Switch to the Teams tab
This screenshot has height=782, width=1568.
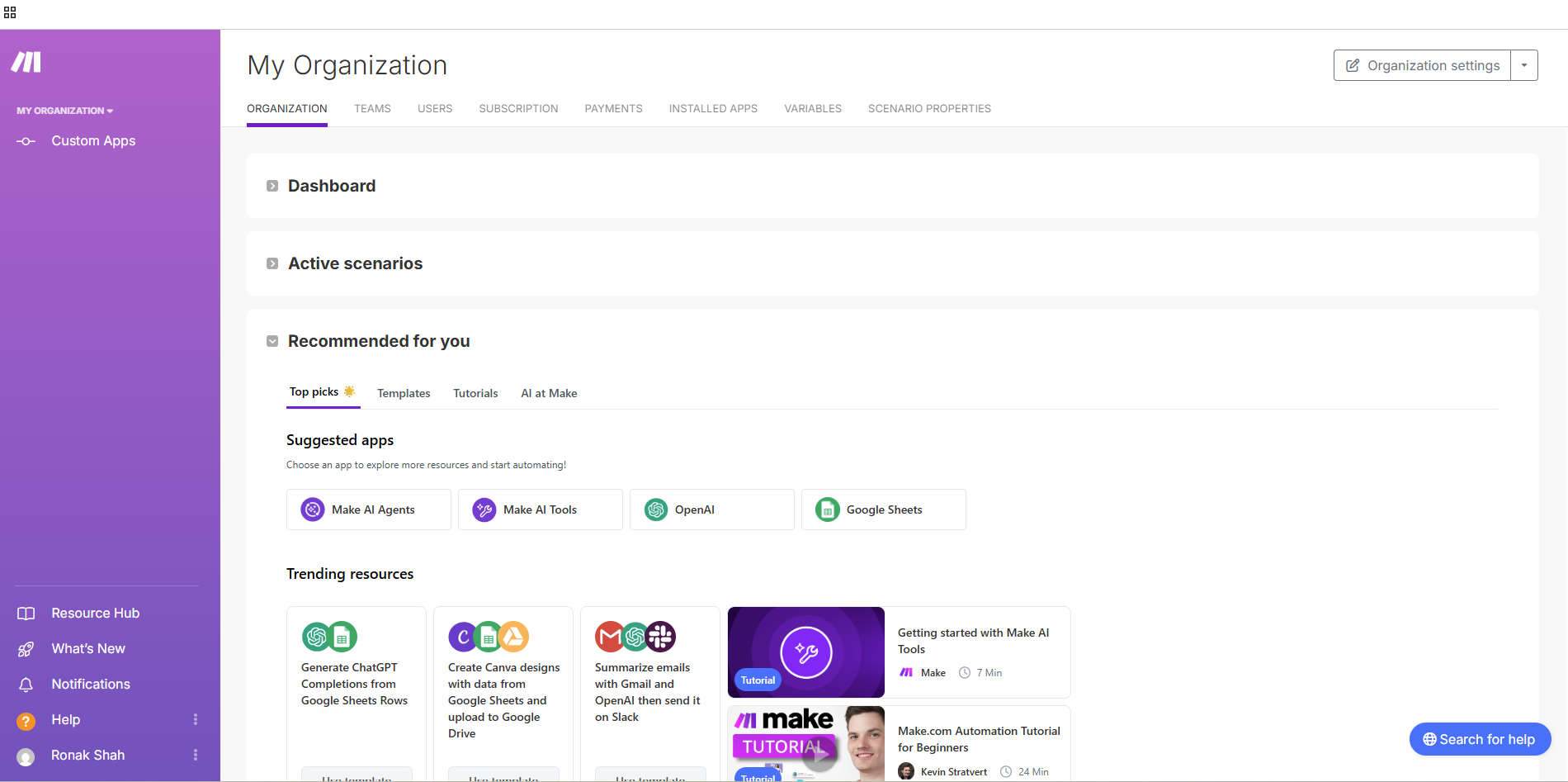pos(373,109)
